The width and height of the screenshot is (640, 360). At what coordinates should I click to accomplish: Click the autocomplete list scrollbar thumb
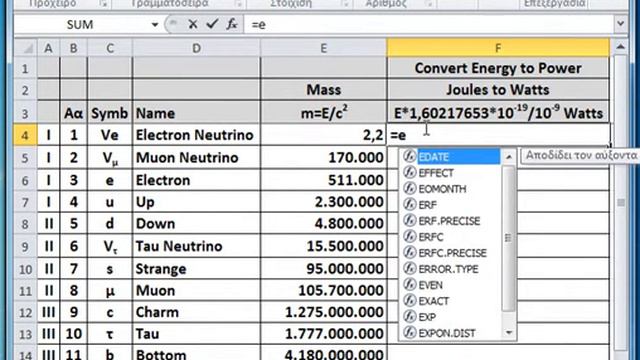pos(509,238)
